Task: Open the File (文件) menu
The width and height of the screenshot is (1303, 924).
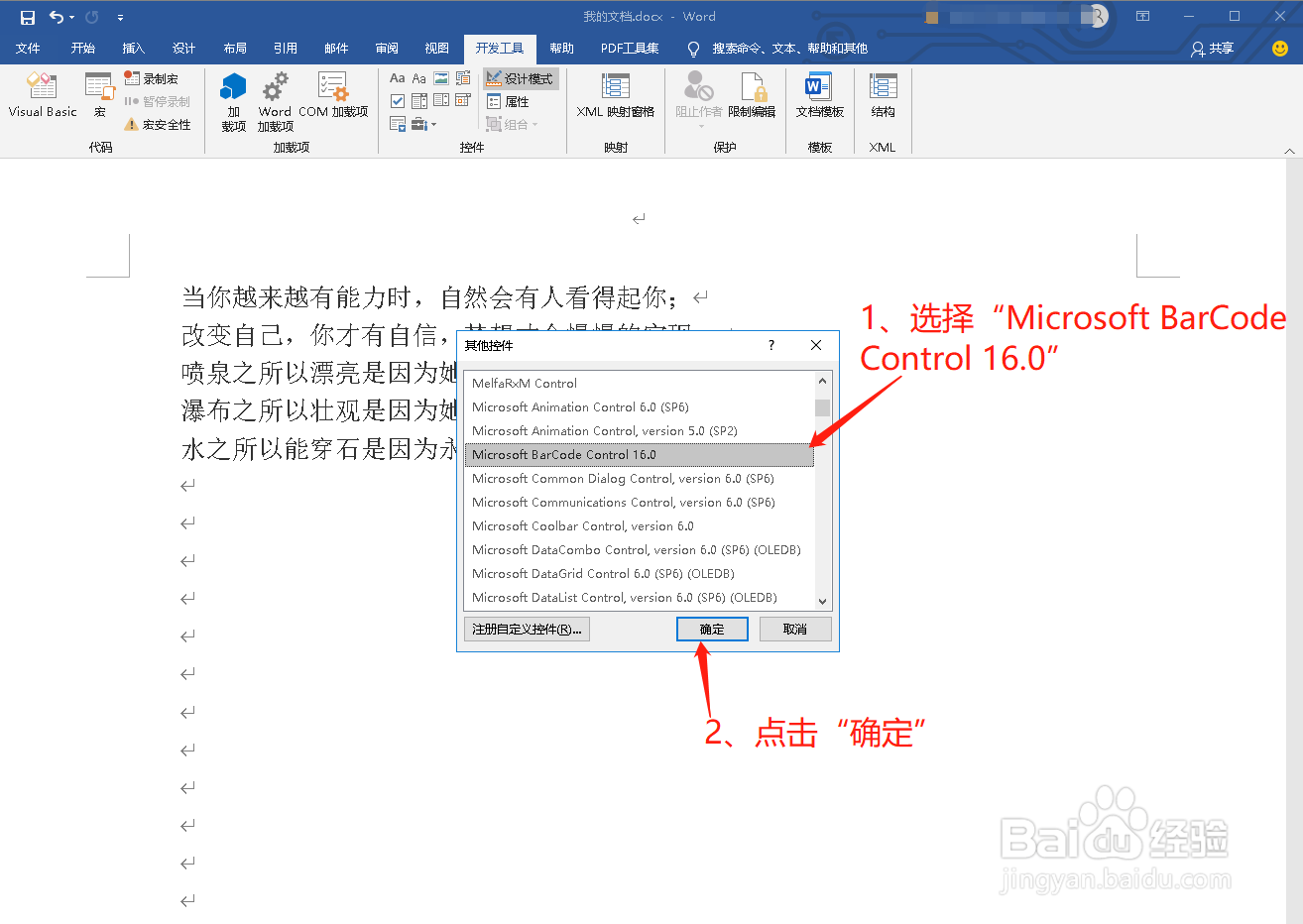Action: click(28, 48)
